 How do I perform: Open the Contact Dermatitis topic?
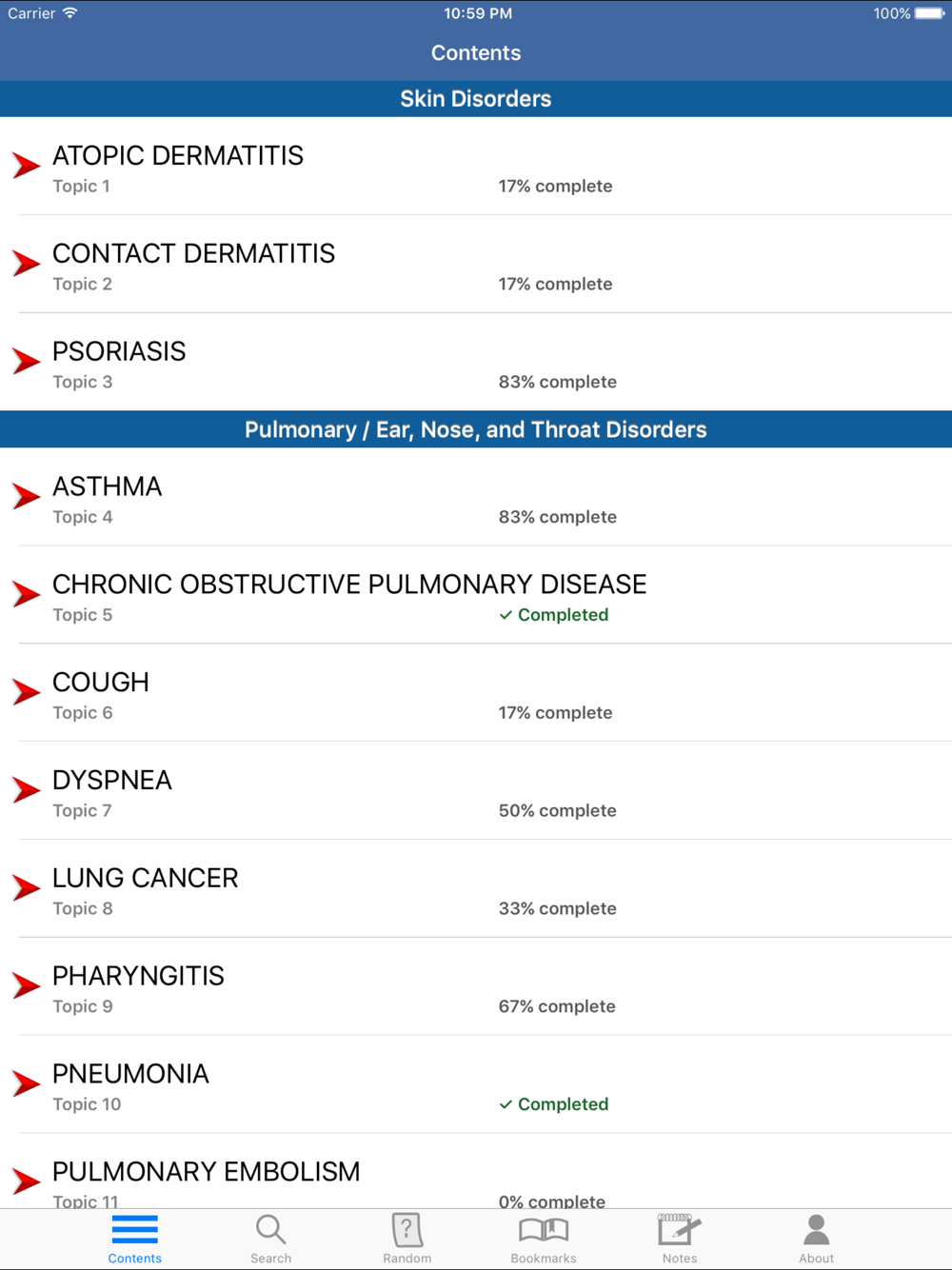tap(194, 254)
